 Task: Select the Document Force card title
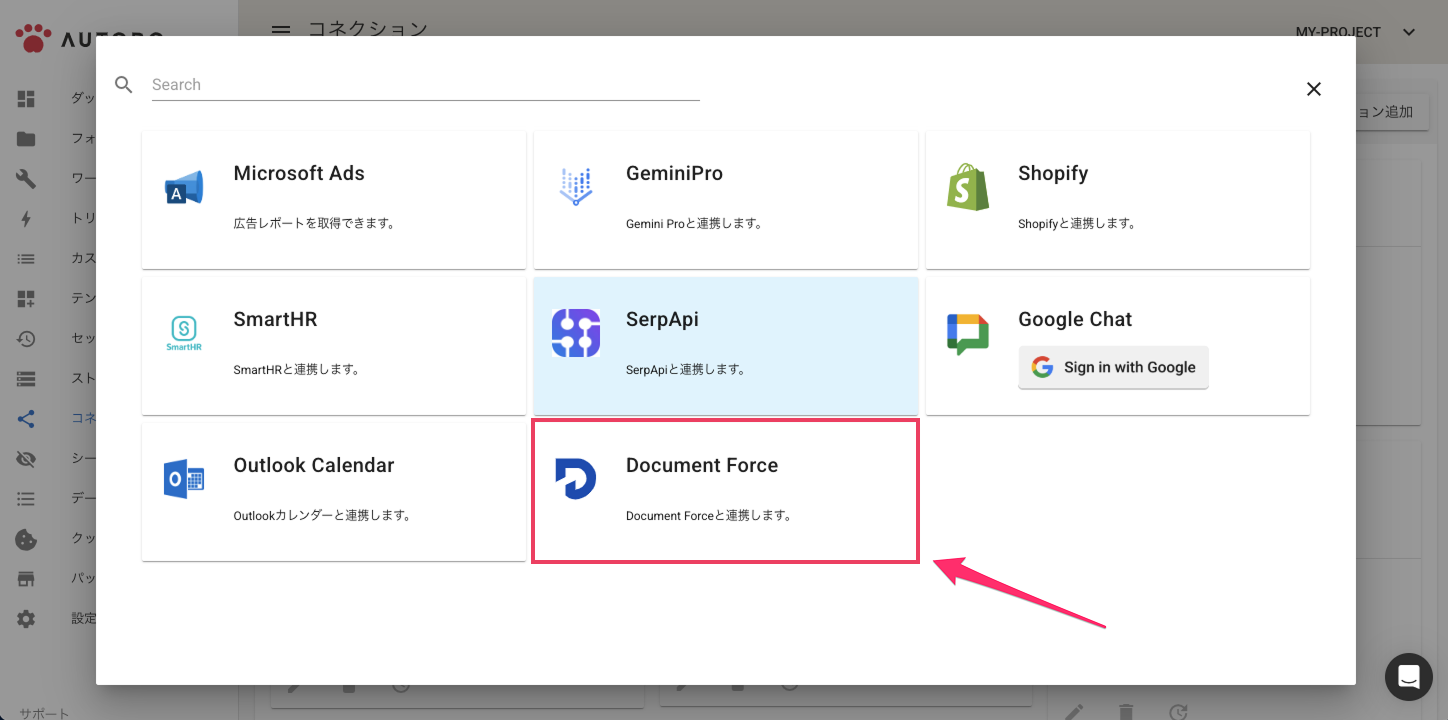[x=702, y=465]
